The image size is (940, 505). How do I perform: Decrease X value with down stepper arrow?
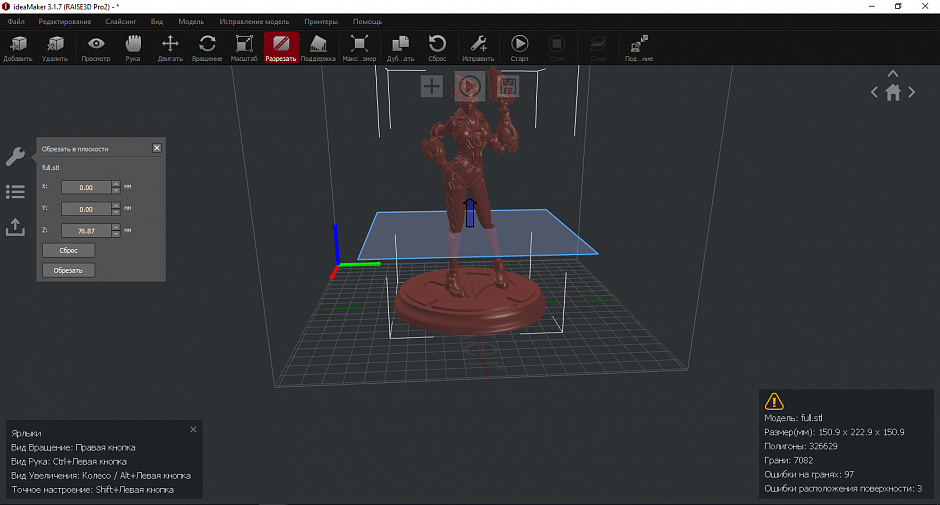click(x=116, y=191)
